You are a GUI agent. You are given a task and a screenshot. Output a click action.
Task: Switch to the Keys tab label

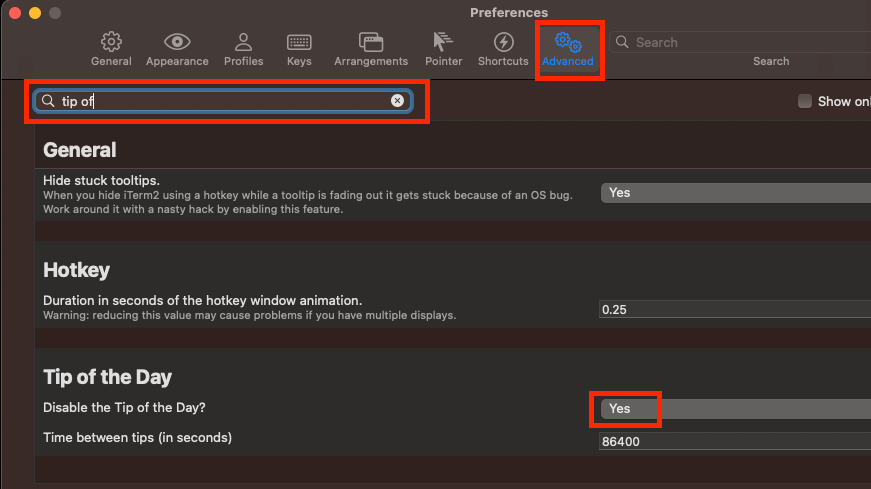point(299,61)
